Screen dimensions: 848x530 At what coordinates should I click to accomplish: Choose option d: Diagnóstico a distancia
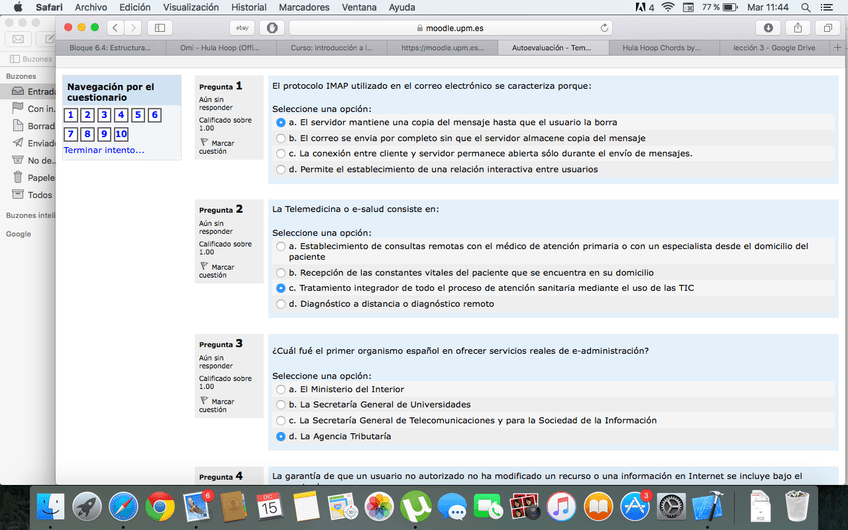pyautogui.click(x=280, y=304)
